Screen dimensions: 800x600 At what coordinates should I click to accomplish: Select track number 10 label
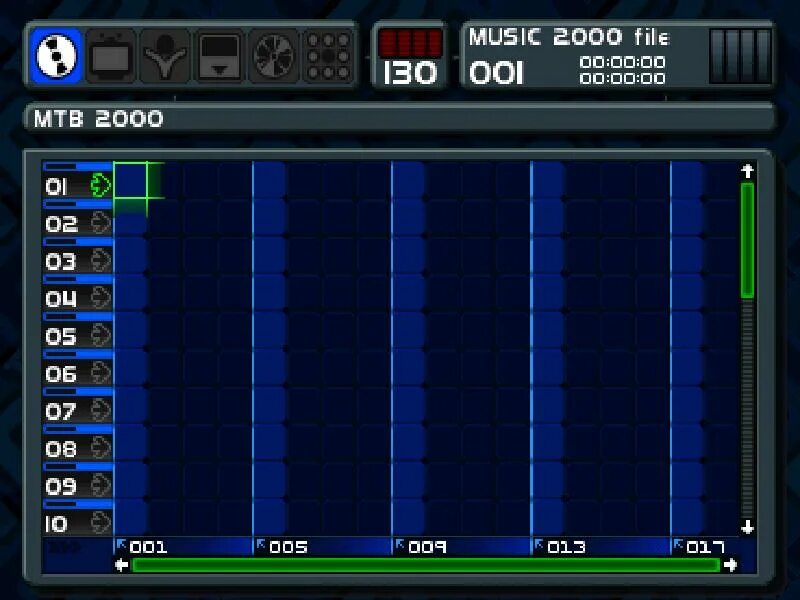56,524
